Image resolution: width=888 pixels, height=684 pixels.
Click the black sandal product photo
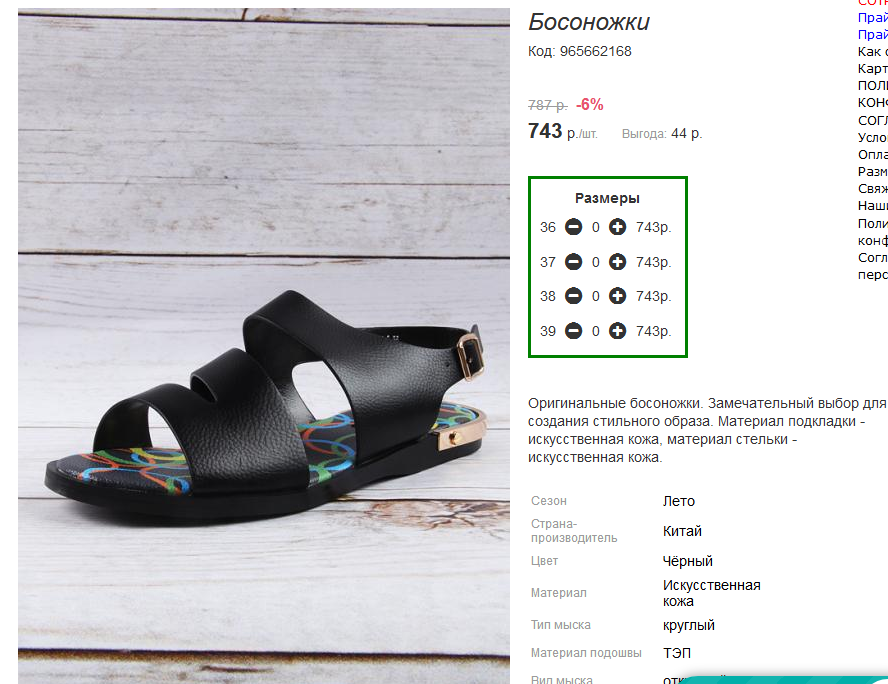264,346
